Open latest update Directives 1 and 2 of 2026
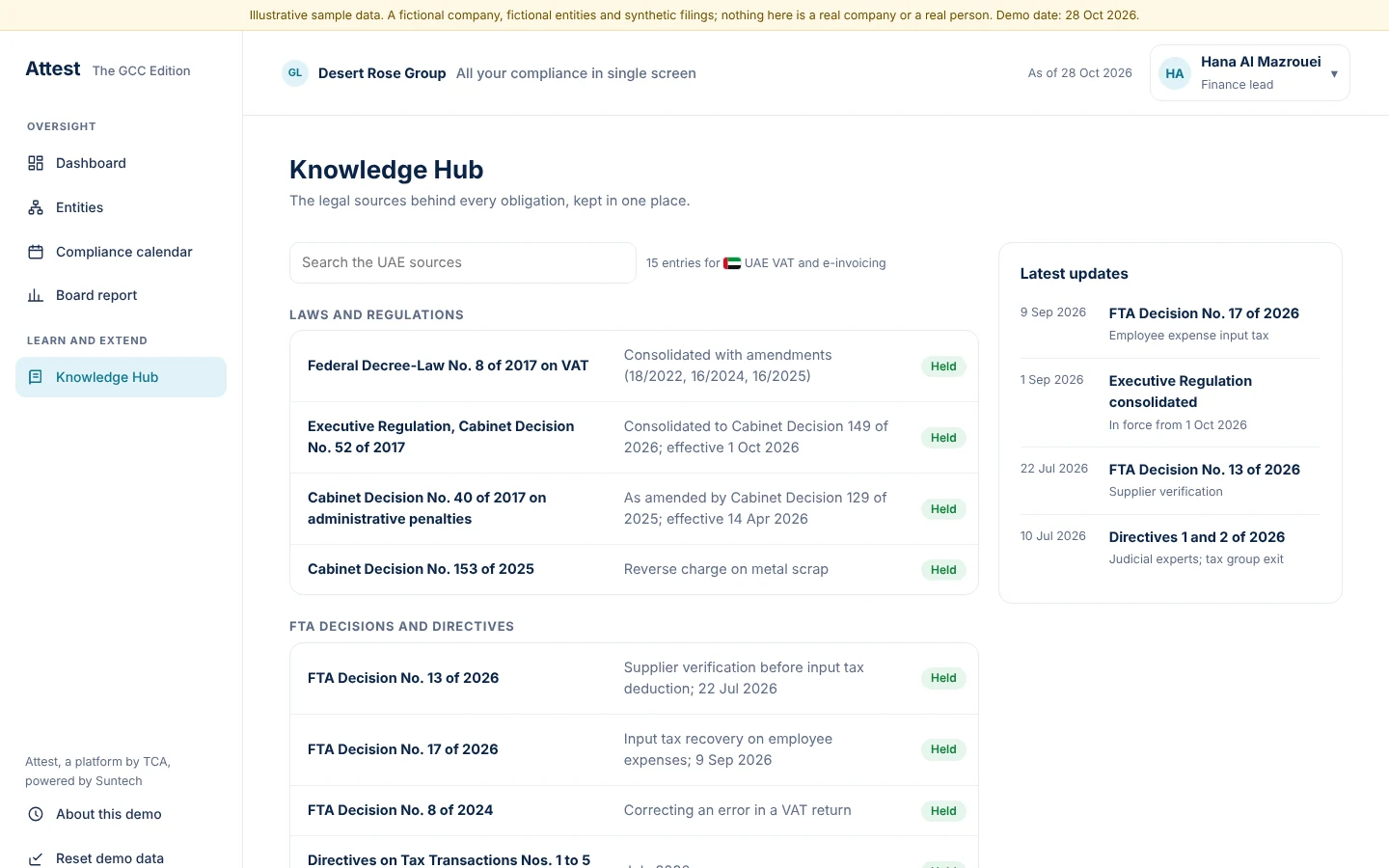1389x868 pixels. (x=1197, y=537)
